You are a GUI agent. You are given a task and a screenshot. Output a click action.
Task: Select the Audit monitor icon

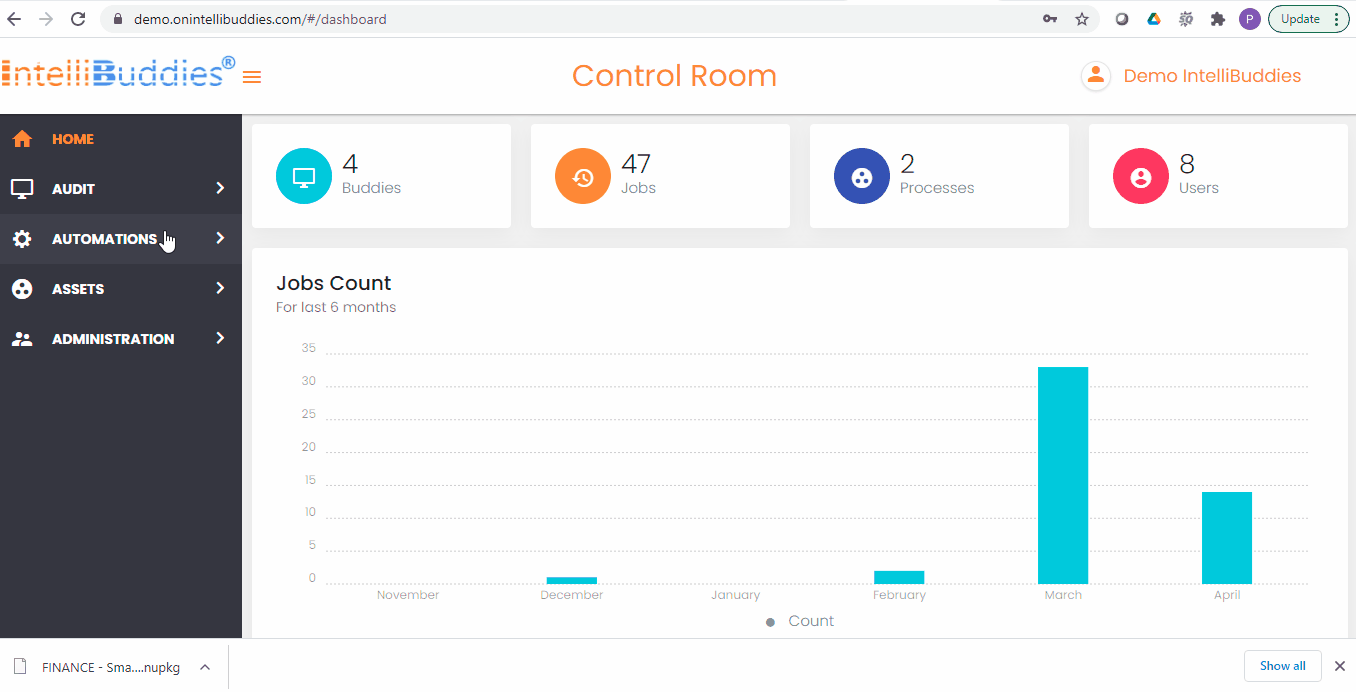pos(22,188)
